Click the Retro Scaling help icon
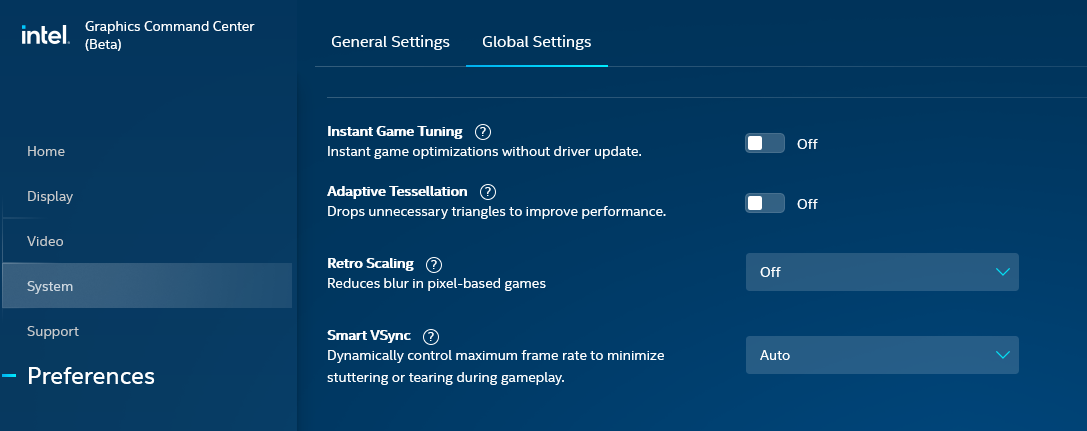 [434, 264]
